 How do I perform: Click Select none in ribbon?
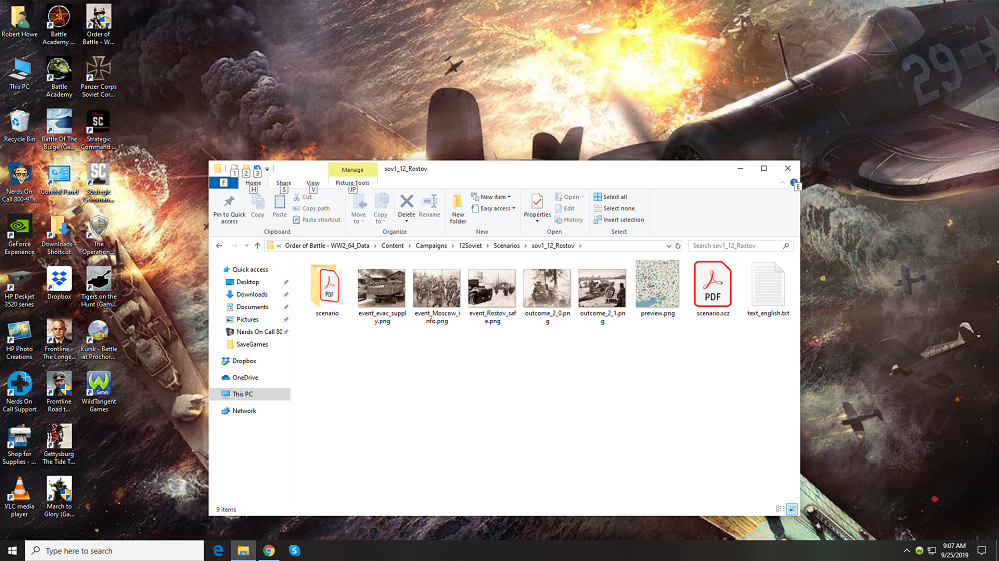[614, 208]
